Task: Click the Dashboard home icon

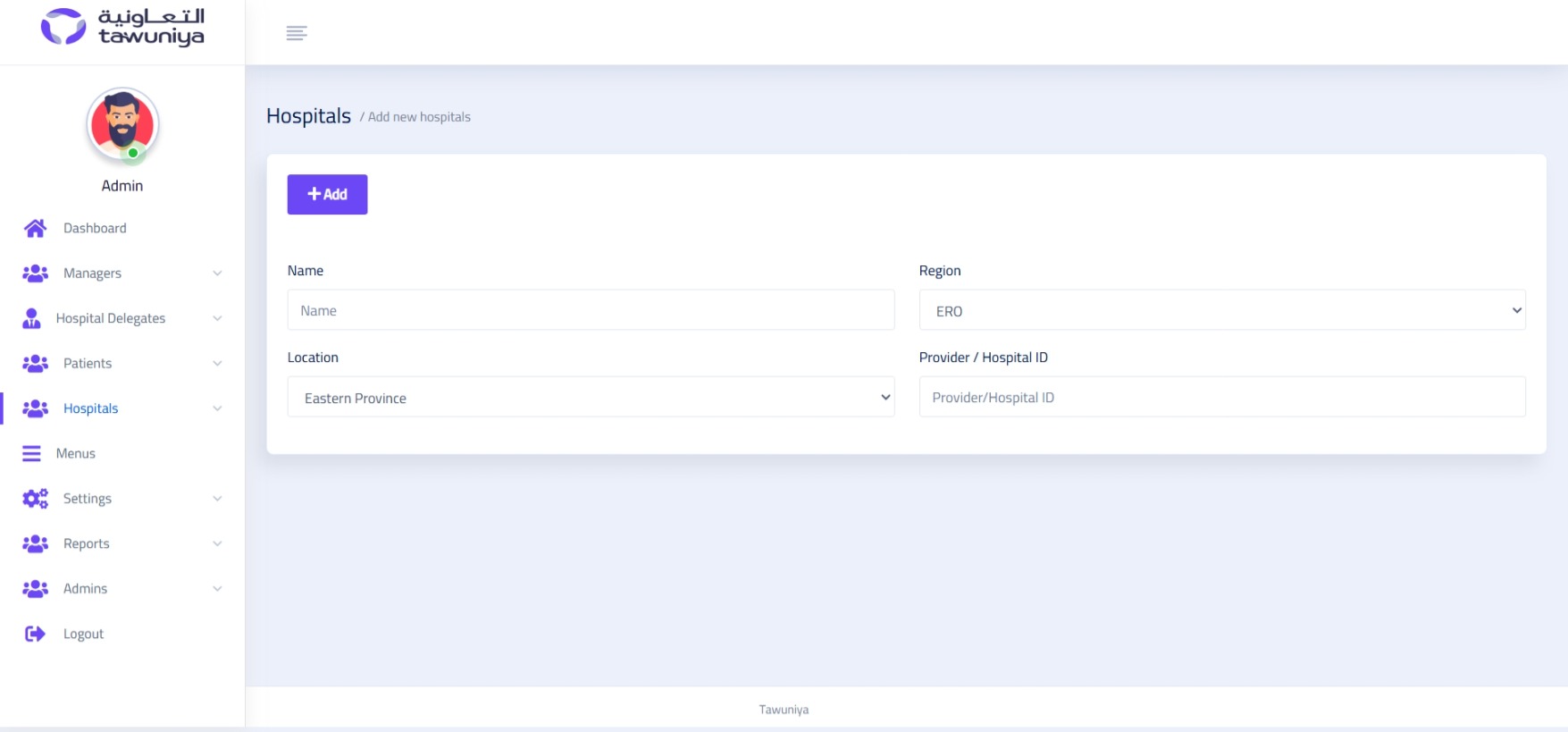Action: (x=35, y=229)
